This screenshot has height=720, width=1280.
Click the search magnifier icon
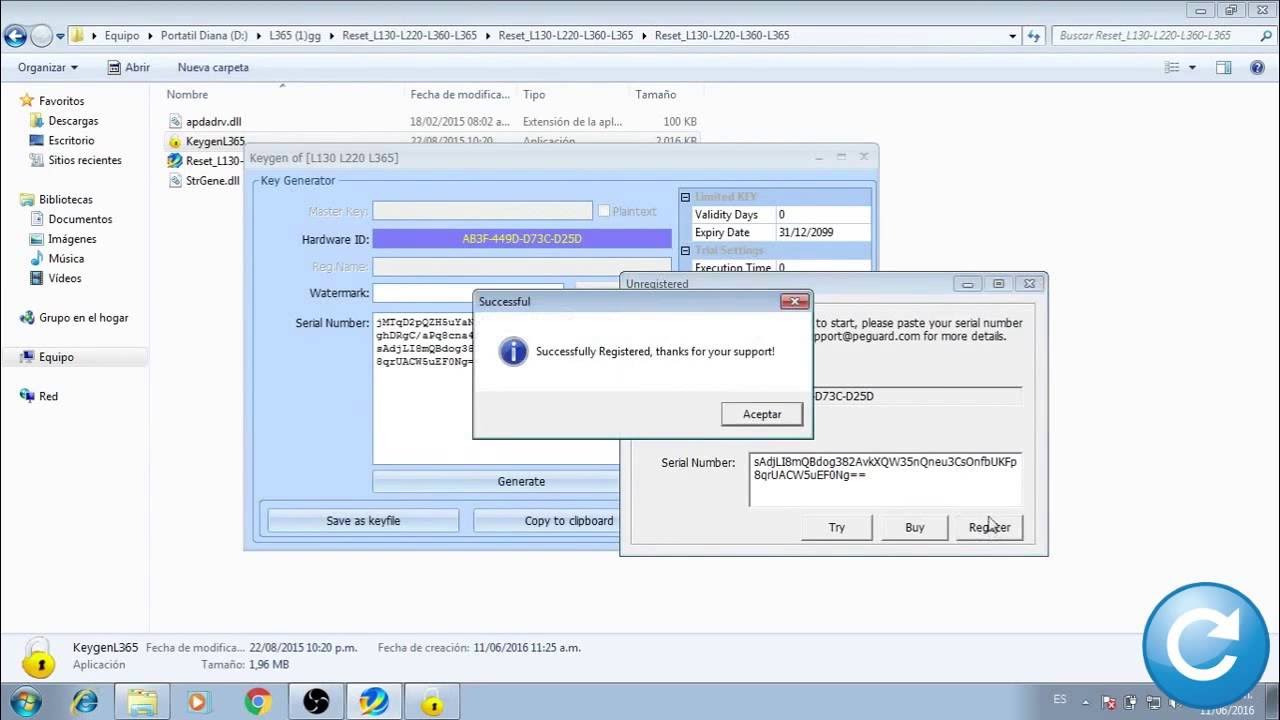click(1266, 36)
